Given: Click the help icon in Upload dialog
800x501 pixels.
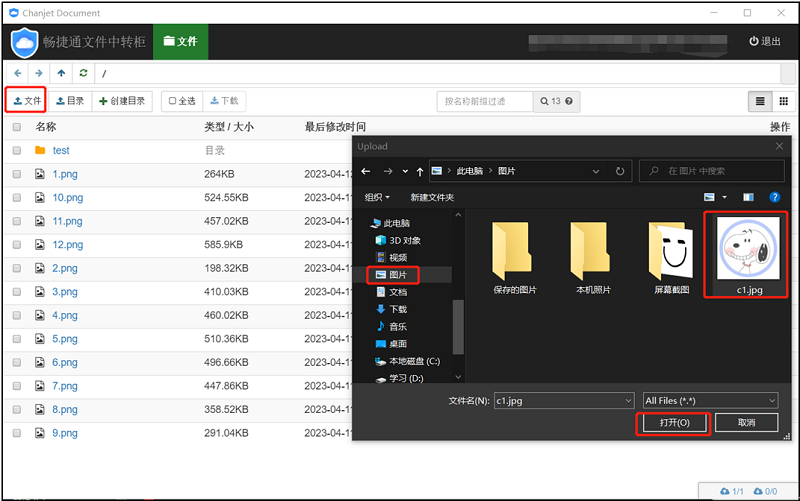Looking at the screenshot, I should [x=773, y=197].
